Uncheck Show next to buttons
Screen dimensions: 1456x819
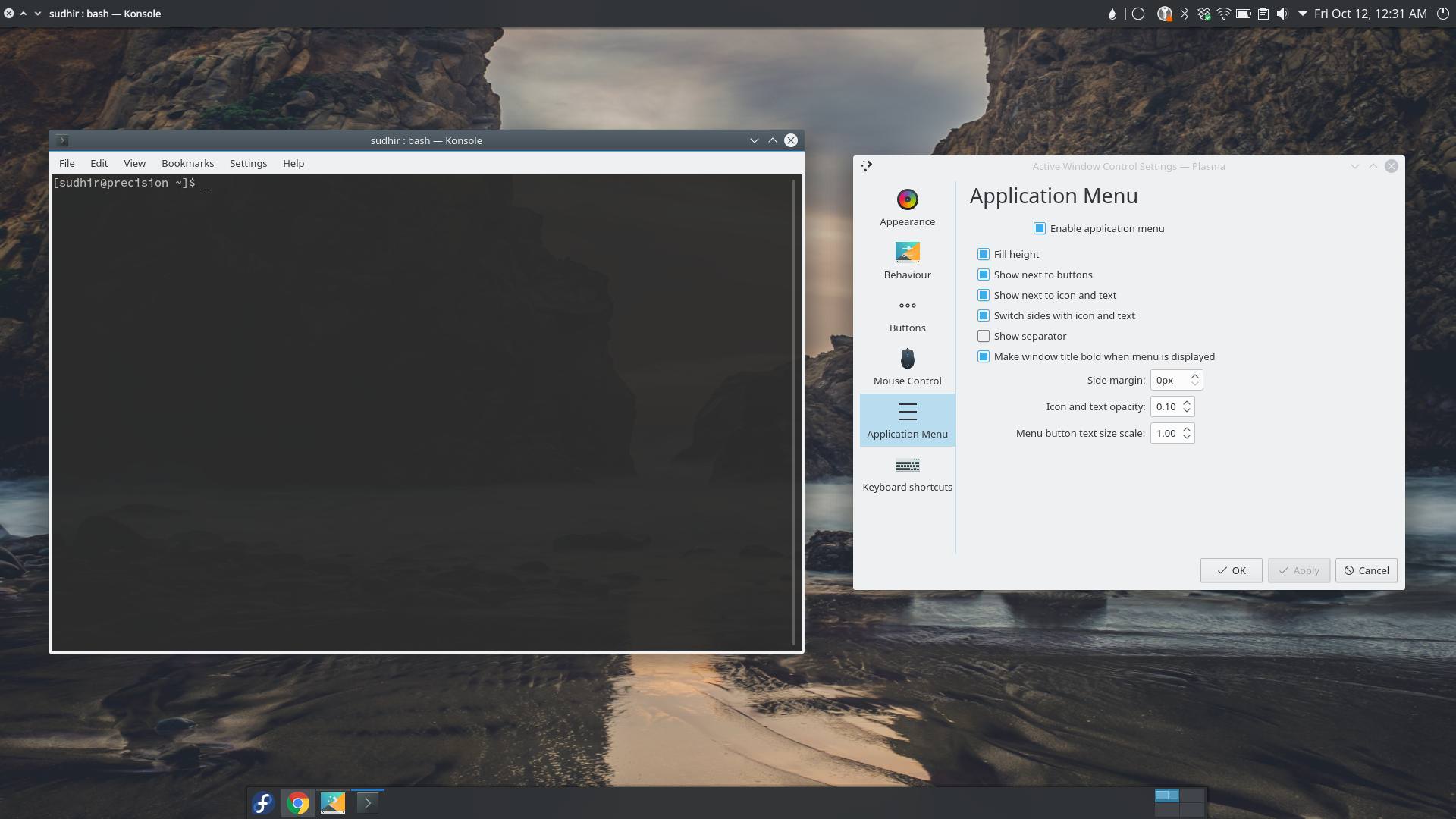(984, 275)
